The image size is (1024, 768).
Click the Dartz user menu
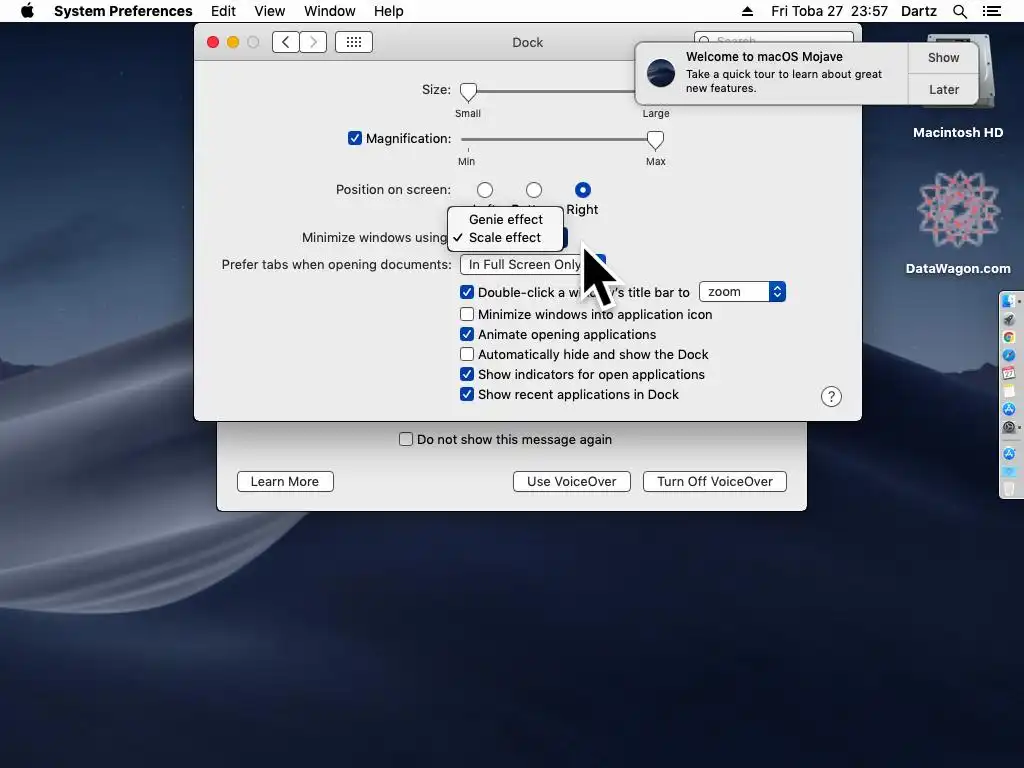point(919,11)
